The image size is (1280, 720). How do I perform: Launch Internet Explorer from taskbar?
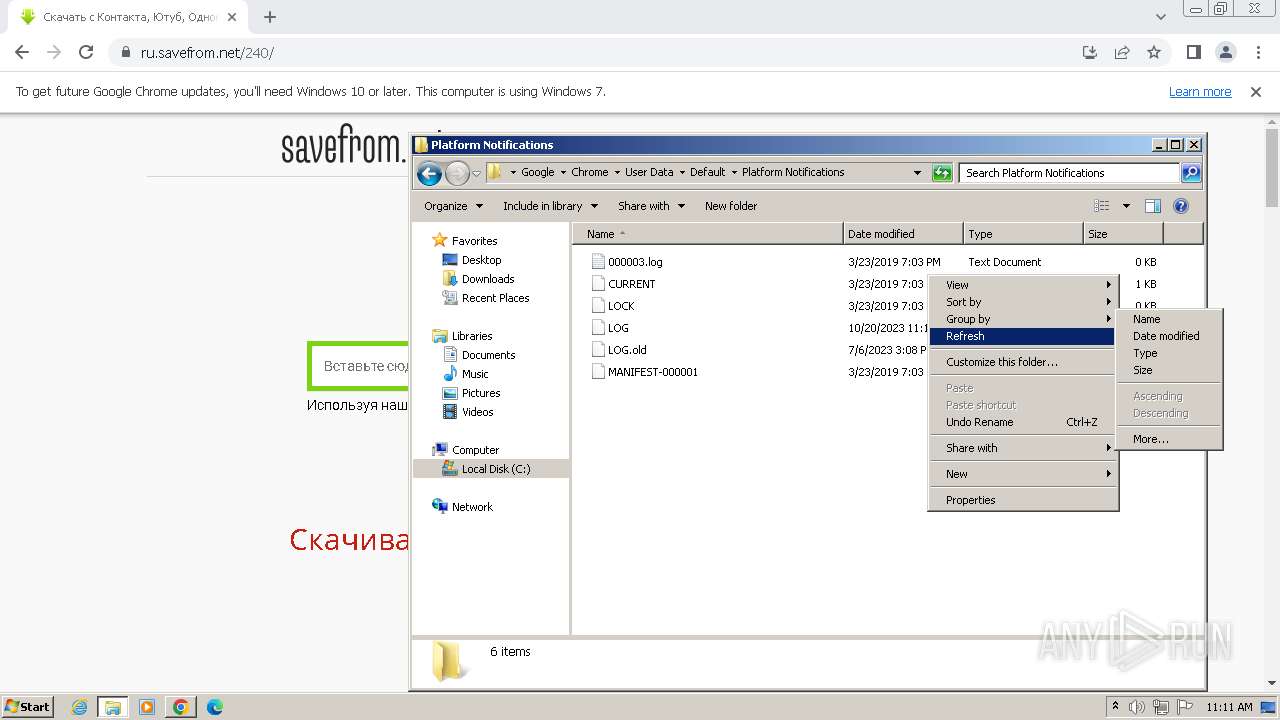pyautogui.click(x=79, y=707)
